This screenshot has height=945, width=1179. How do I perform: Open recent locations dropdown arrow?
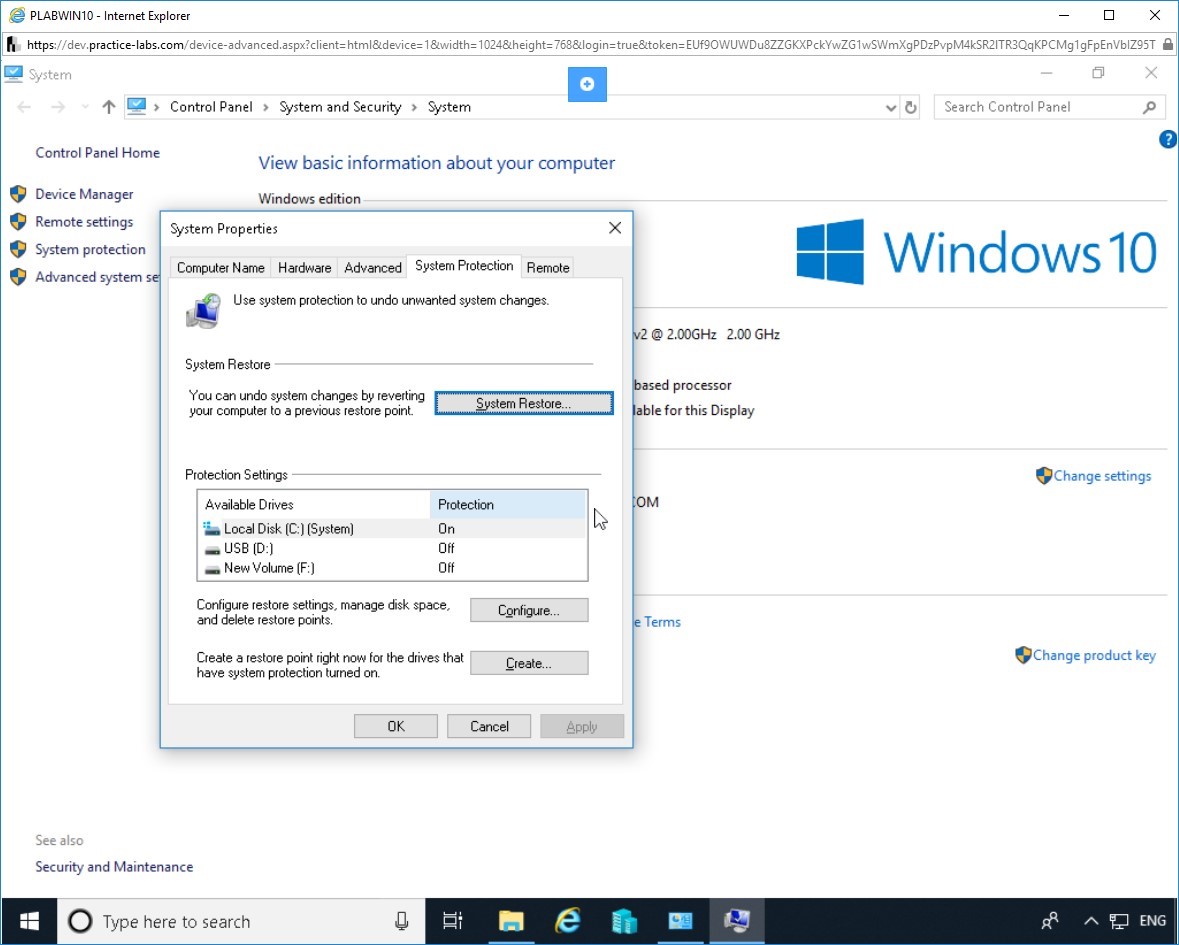coord(85,108)
